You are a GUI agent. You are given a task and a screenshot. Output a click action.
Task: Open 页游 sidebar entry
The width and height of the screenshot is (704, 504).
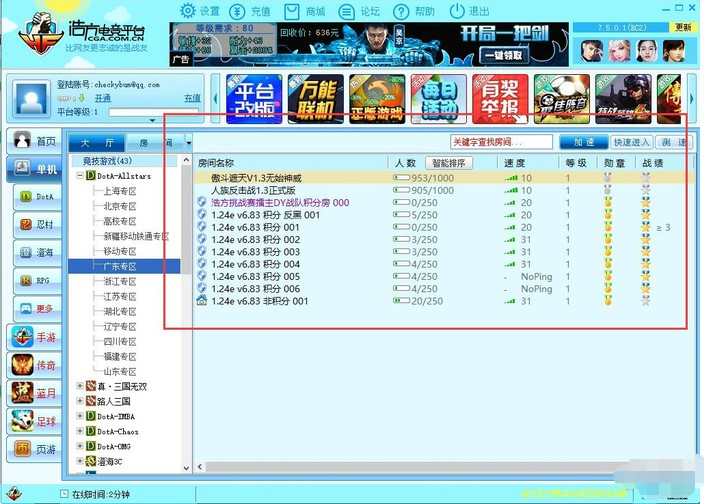tap(35, 449)
